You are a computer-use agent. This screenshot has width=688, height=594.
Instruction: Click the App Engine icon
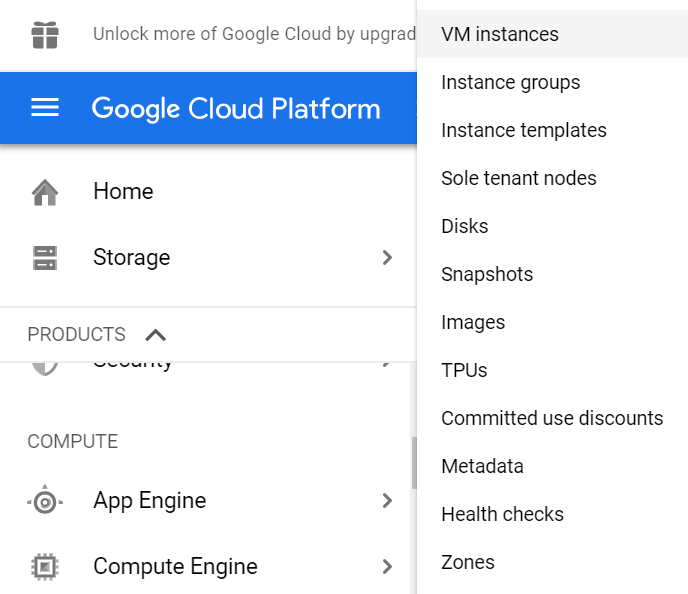pos(45,501)
